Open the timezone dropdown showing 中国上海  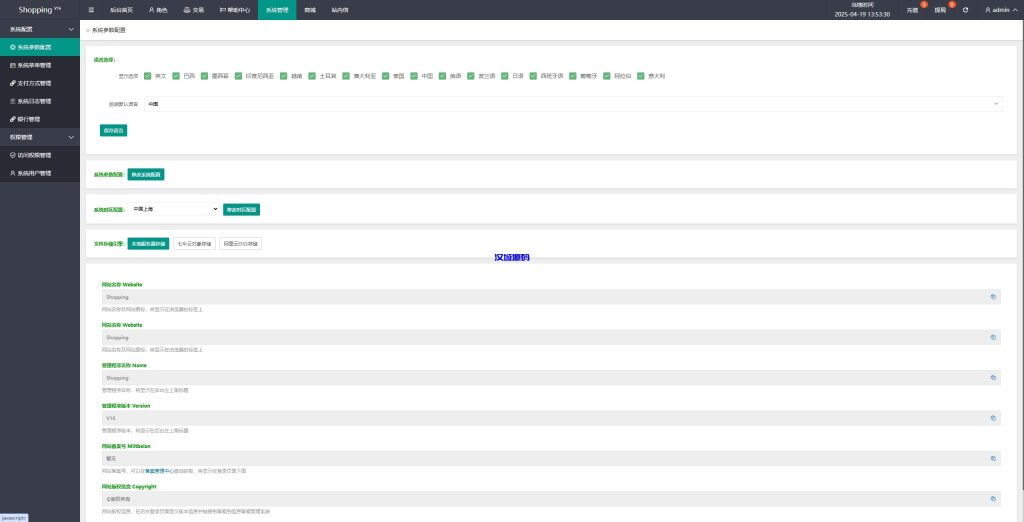(174, 209)
